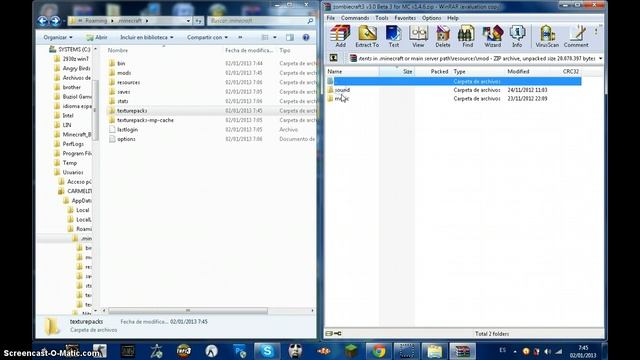
Task: Select the texturepacks-mp-cache folder
Action: pos(145,120)
